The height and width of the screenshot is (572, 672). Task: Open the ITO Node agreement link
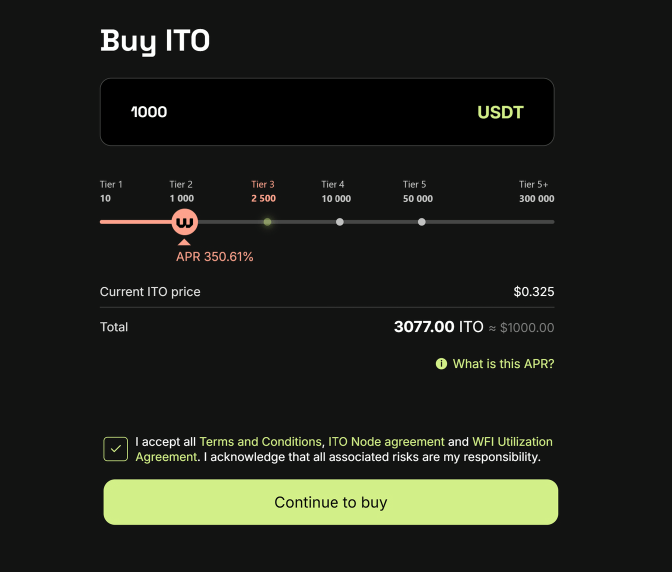click(x=387, y=442)
